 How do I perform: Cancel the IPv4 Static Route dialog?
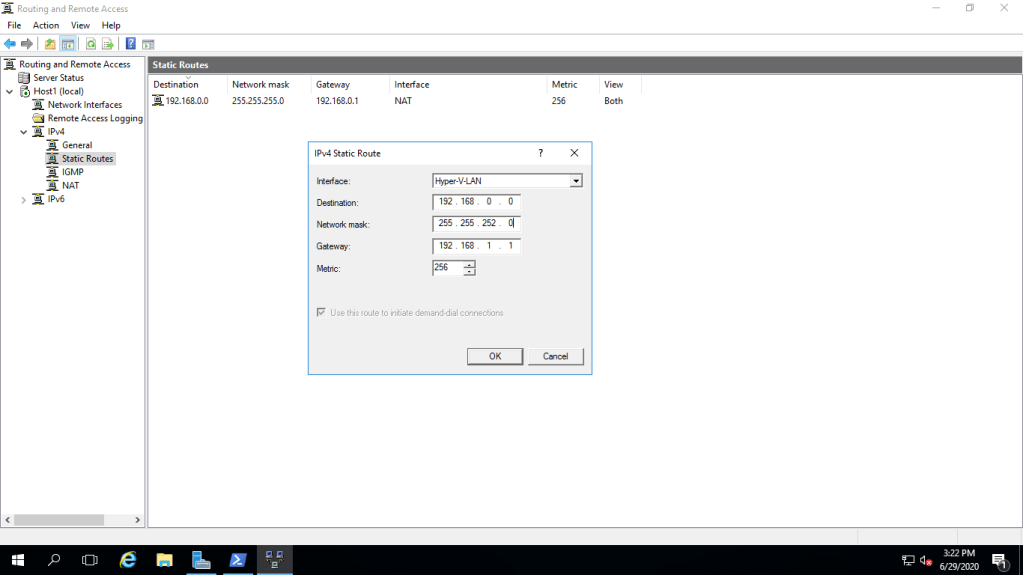(x=555, y=356)
